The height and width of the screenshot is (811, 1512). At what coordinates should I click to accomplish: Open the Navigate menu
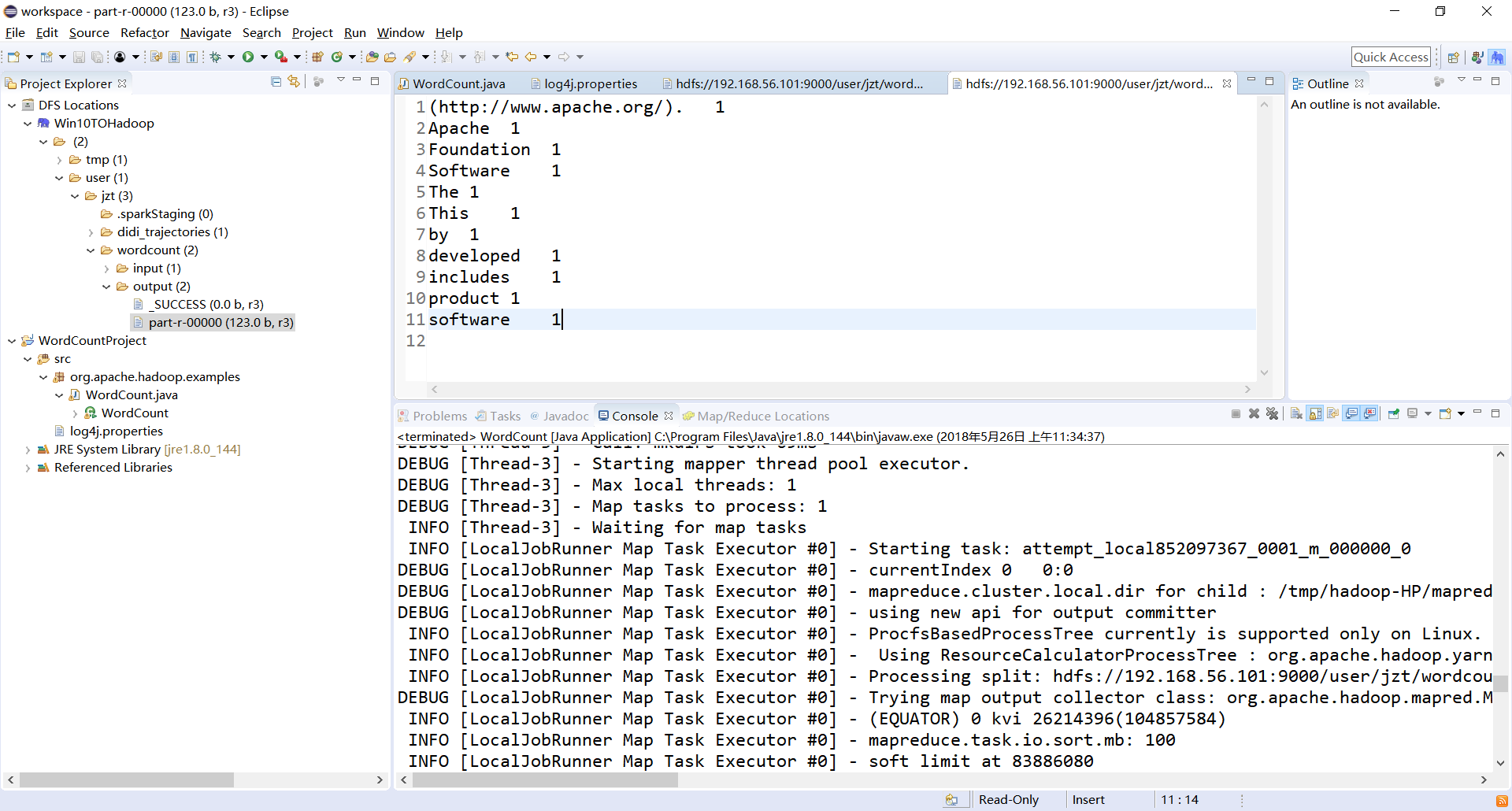pyautogui.click(x=206, y=32)
